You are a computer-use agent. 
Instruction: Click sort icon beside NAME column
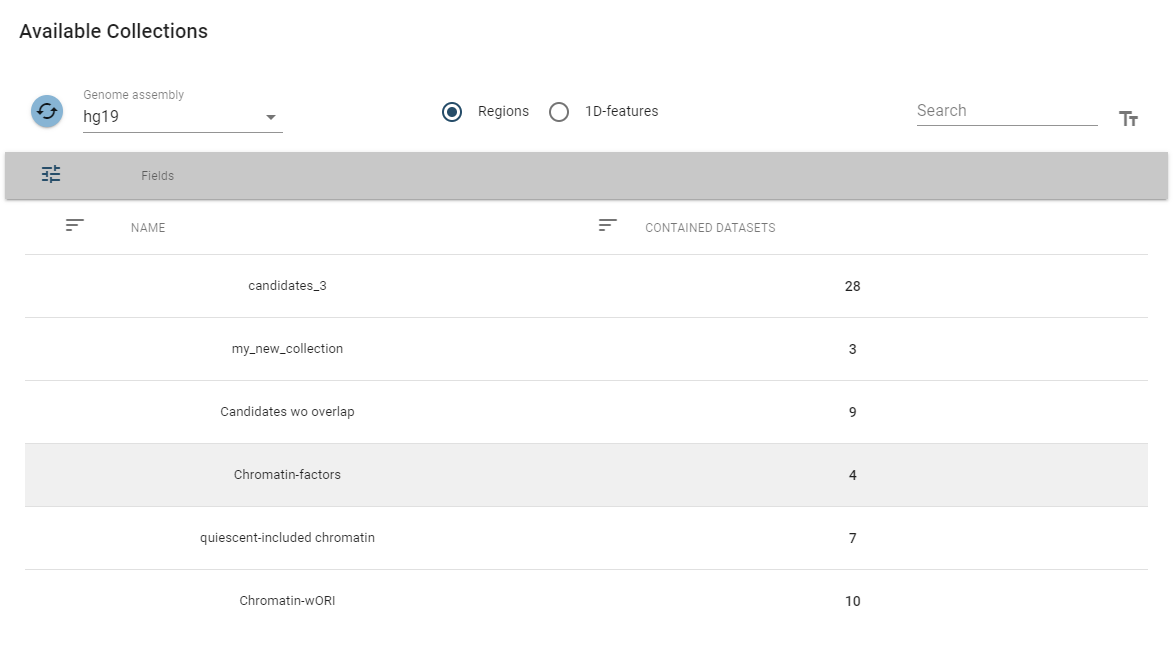click(75, 226)
